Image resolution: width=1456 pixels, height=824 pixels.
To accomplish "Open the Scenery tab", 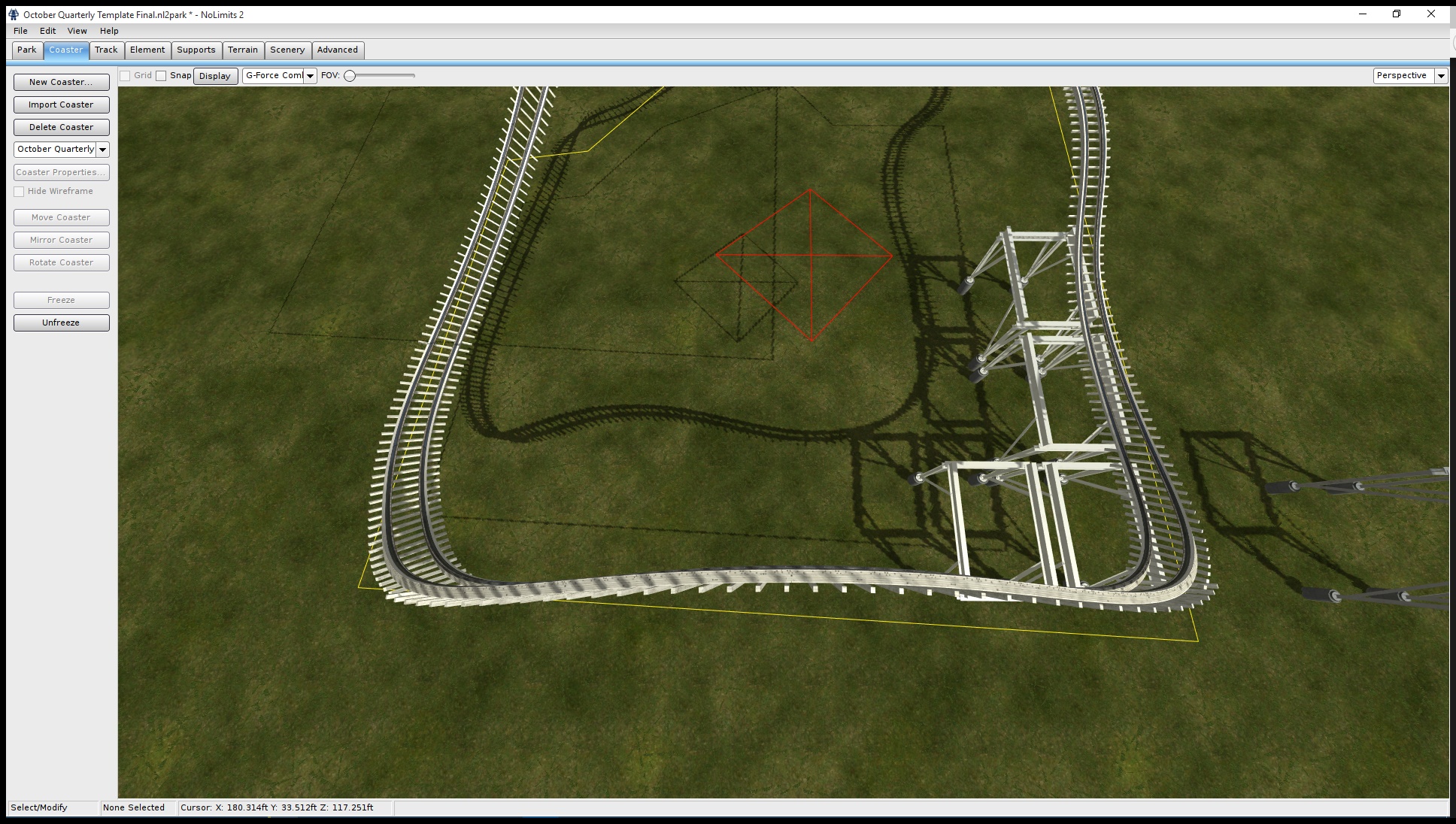I will click(x=287, y=50).
